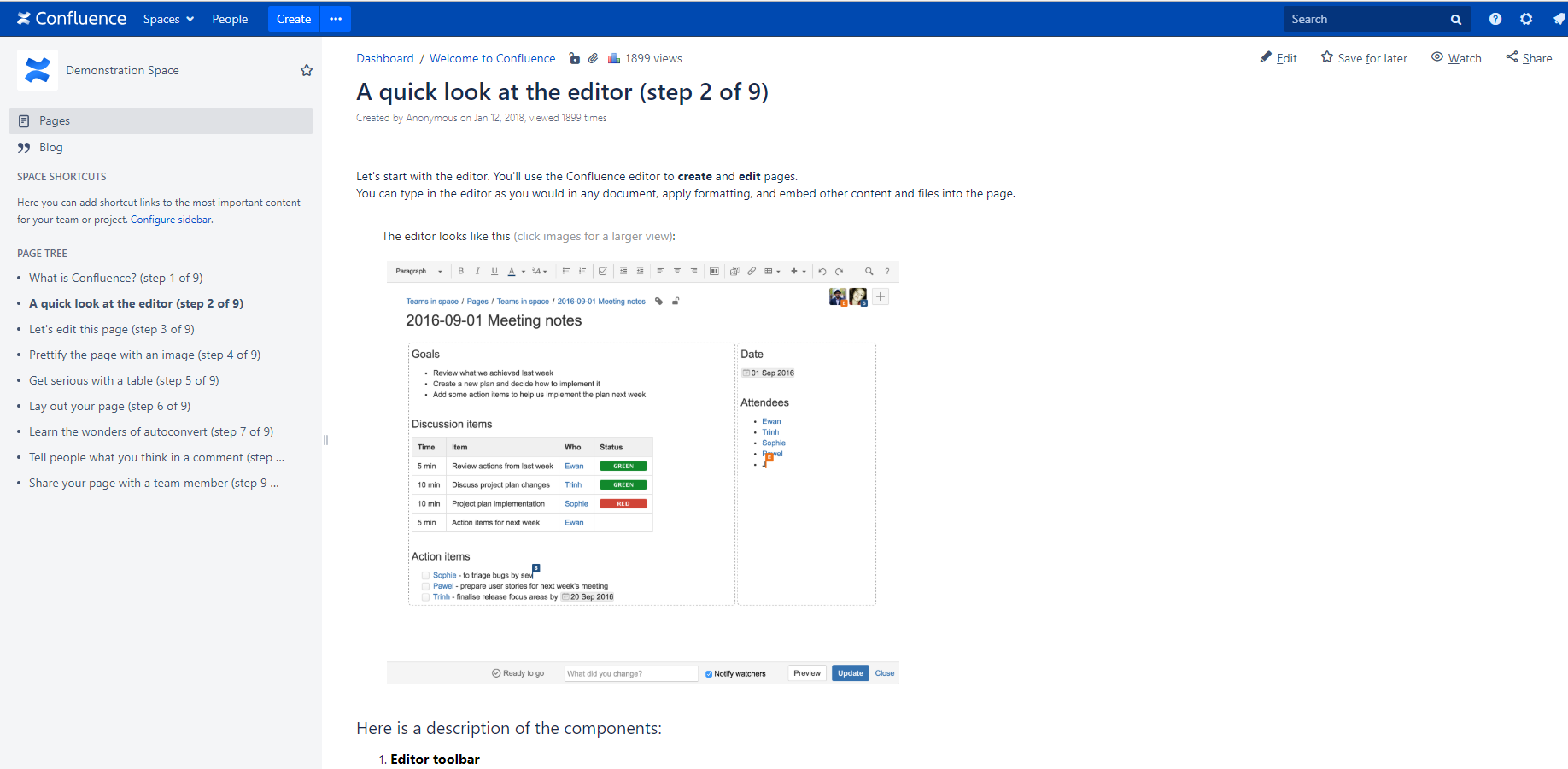Open attachments paperclip icon
1568x769 pixels.
(593, 58)
